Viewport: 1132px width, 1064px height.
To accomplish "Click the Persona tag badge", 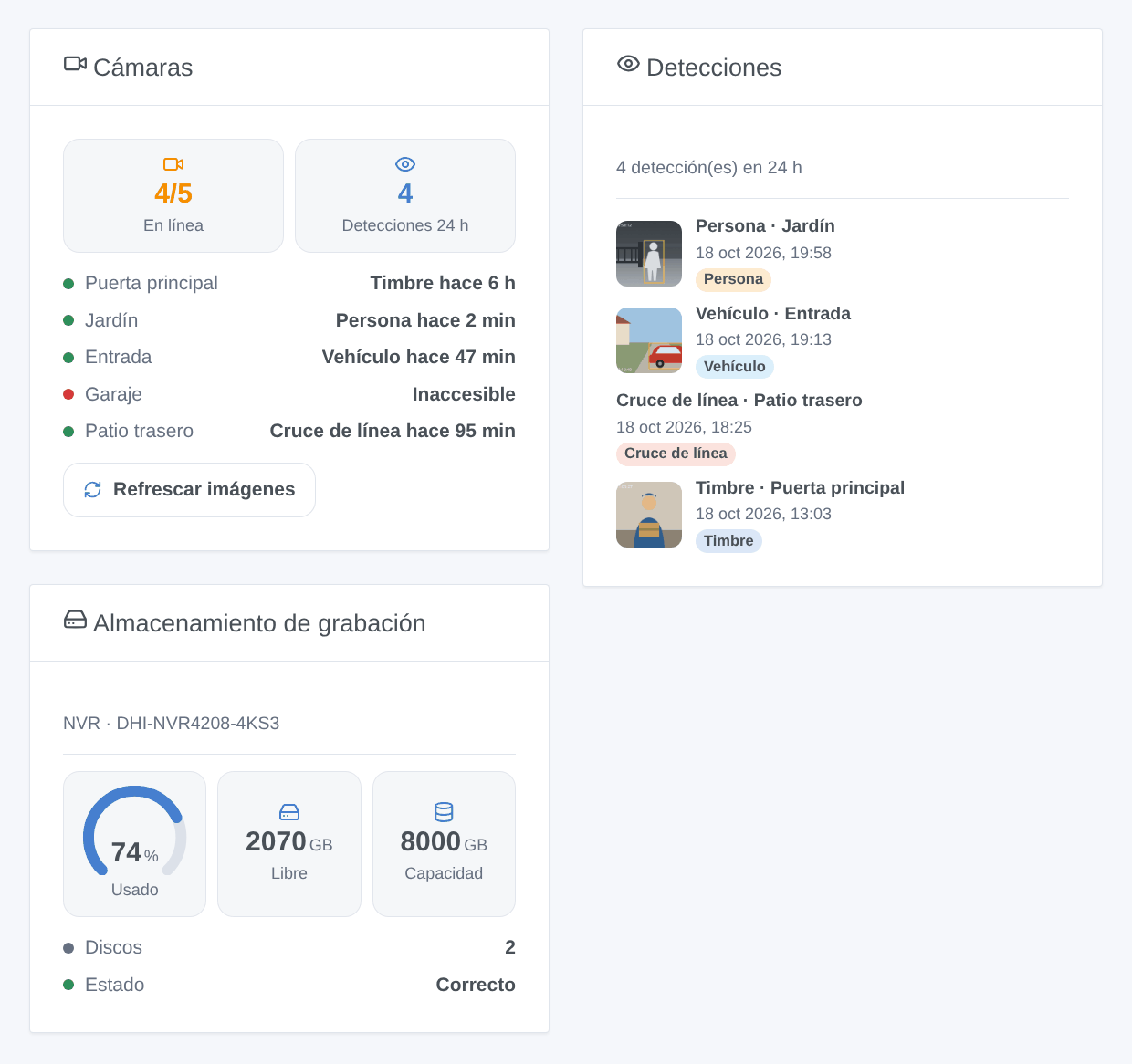I will [x=733, y=279].
